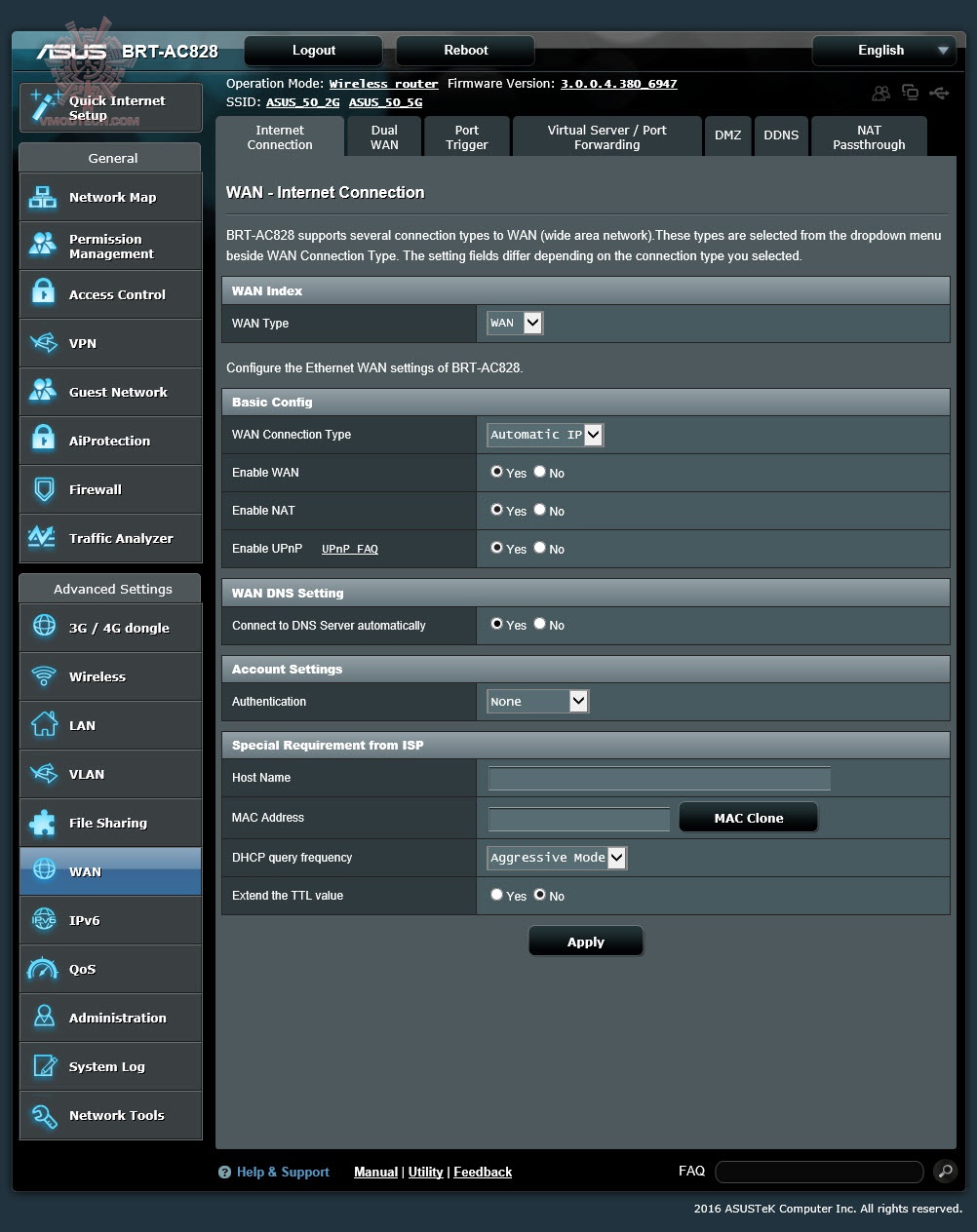Click the 3G / 4G dongle globe icon
This screenshot has width=977, height=1232.
point(43,628)
